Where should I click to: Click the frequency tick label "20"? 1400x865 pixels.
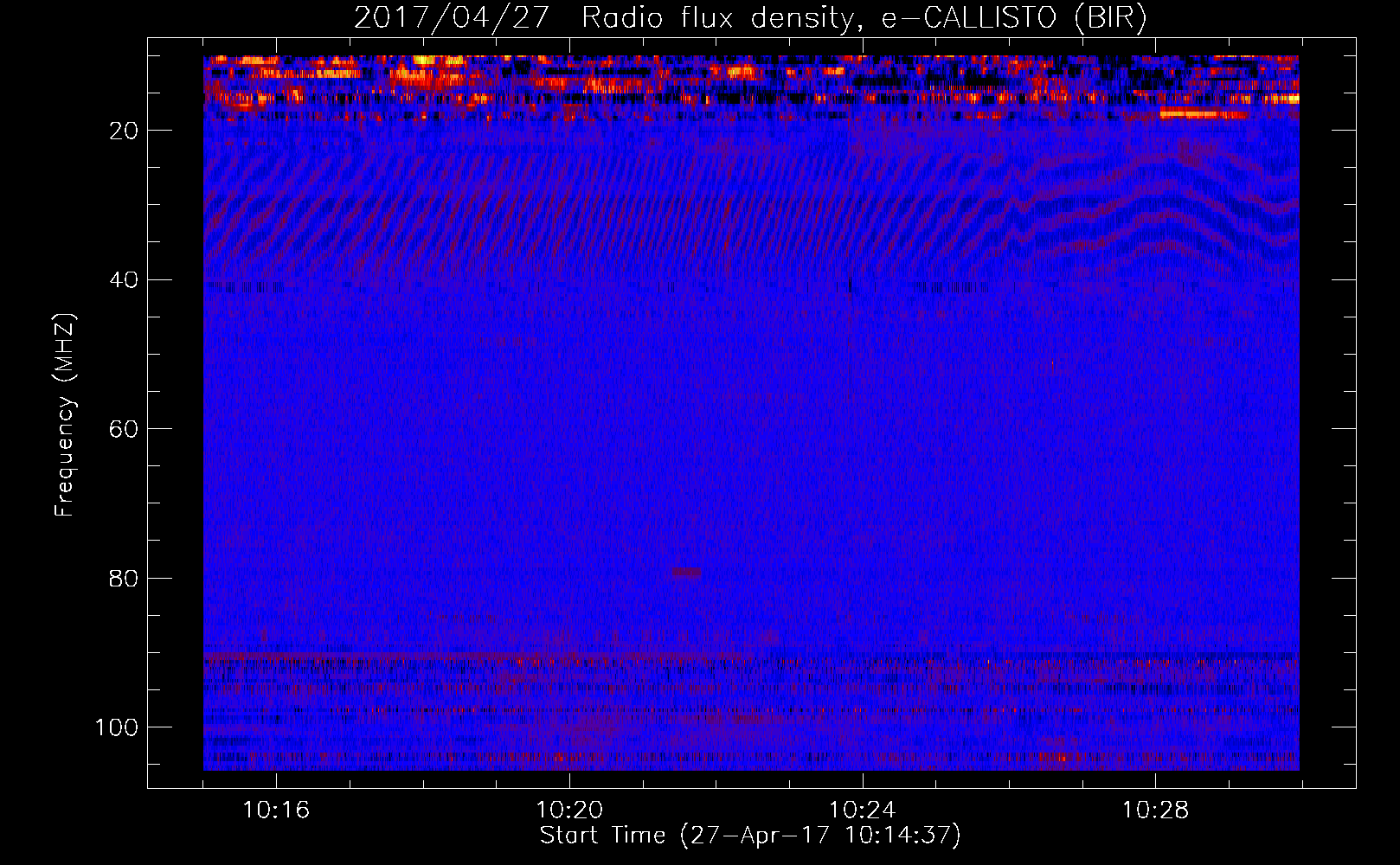tap(125, 131)
